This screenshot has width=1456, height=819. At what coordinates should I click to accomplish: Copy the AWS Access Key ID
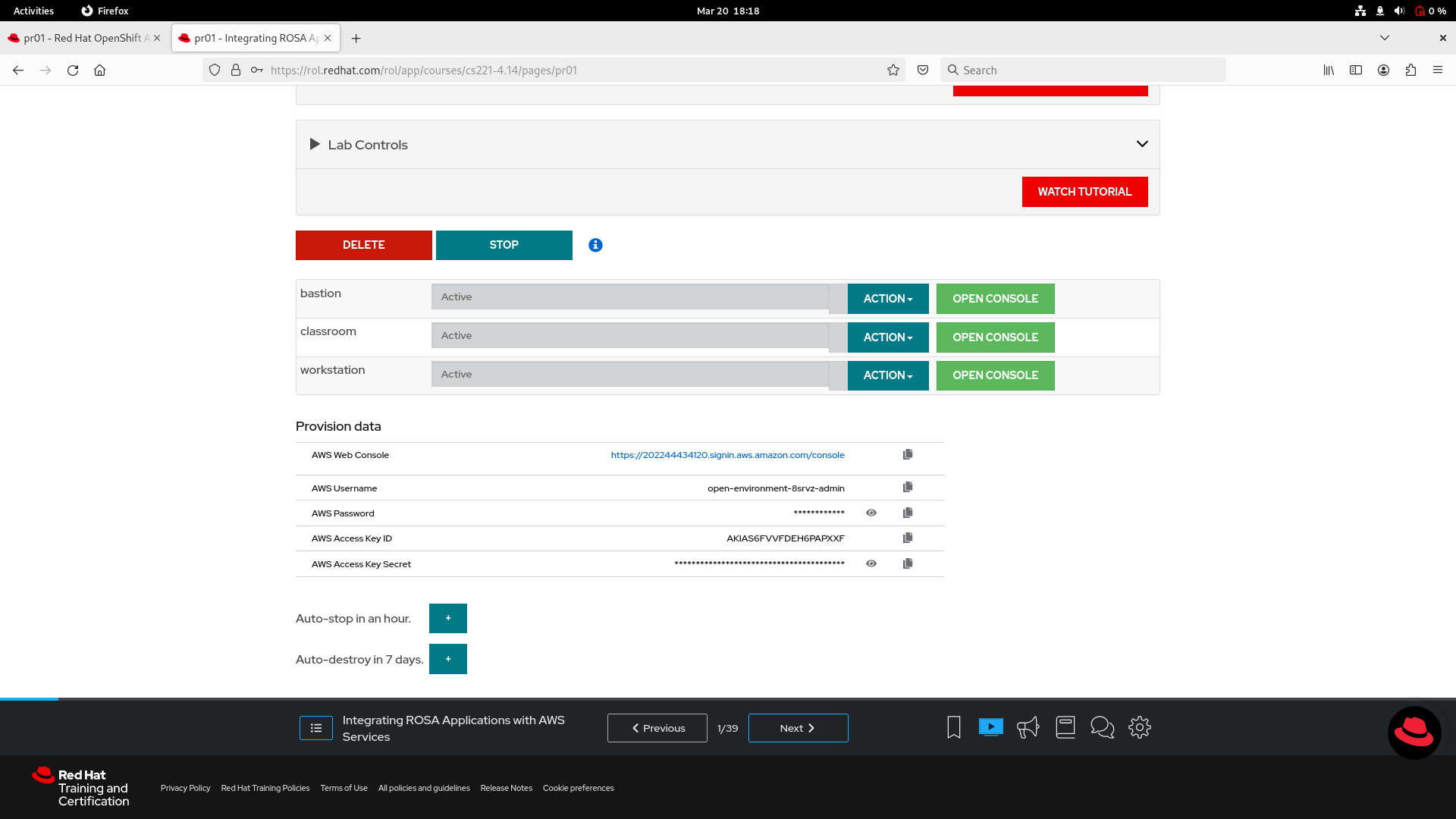pos(908,538)
